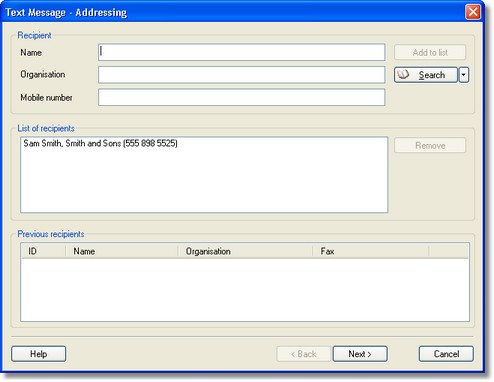This screenshot has height=382, width=494.
Task: Proceed with the Next button
Action: pos(360,354)
